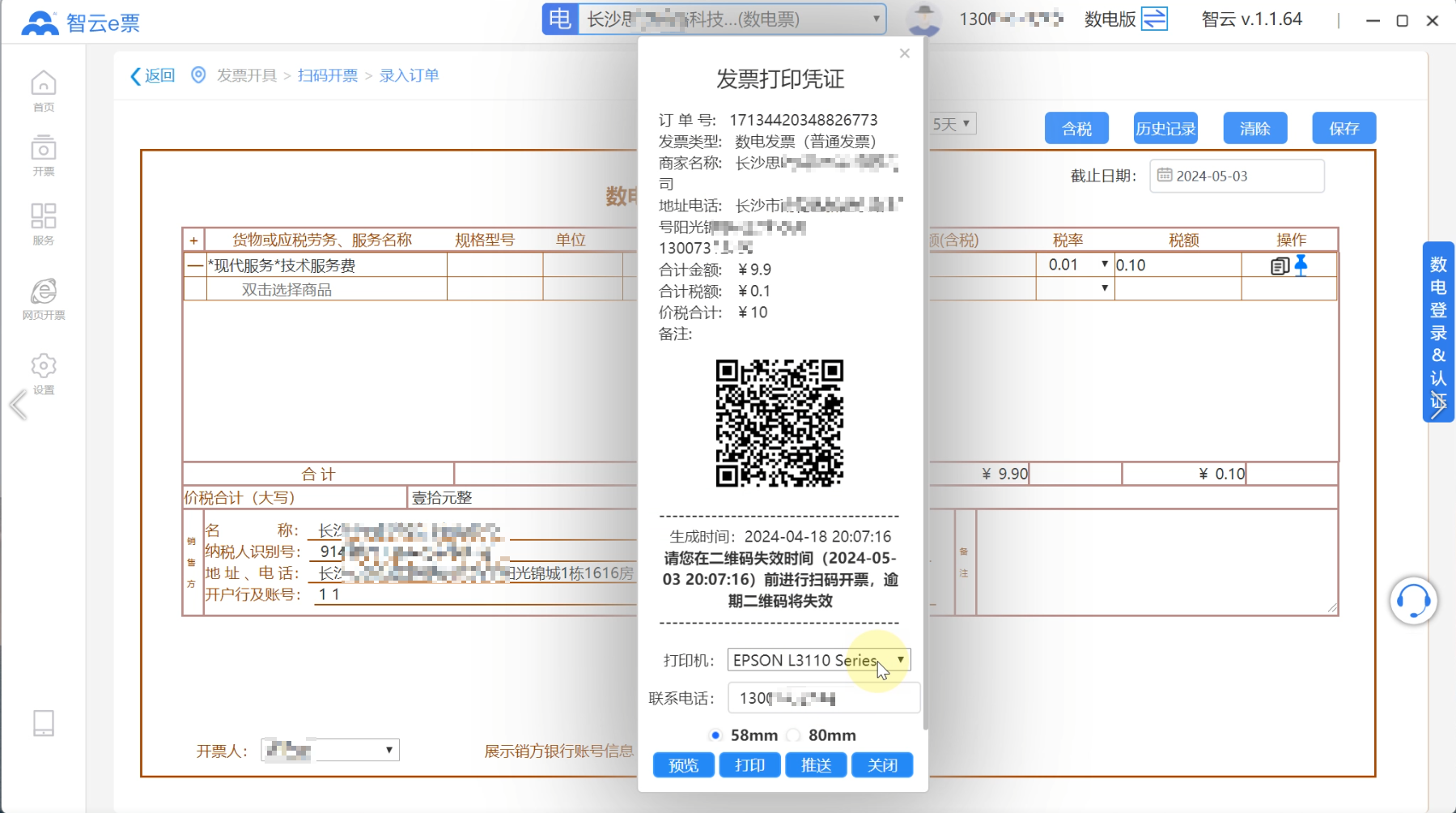Click the 清除 clear button
This screenshot has width=1456, height=813.
1255,128
